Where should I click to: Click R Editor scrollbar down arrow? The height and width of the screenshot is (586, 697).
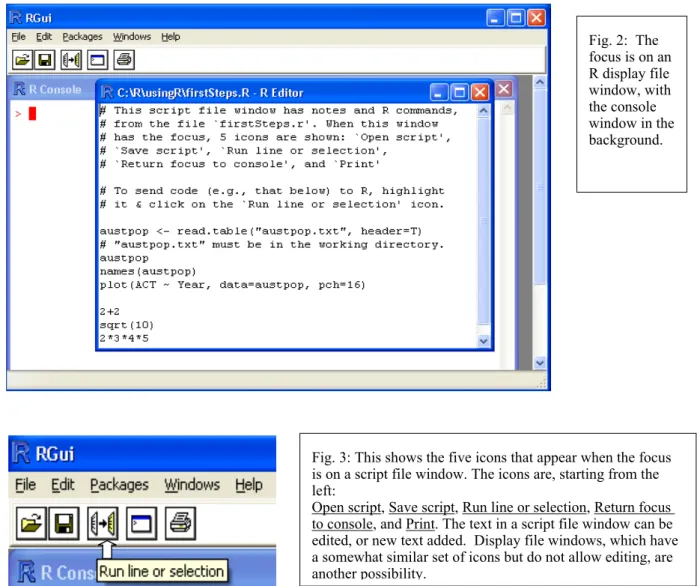483,341
